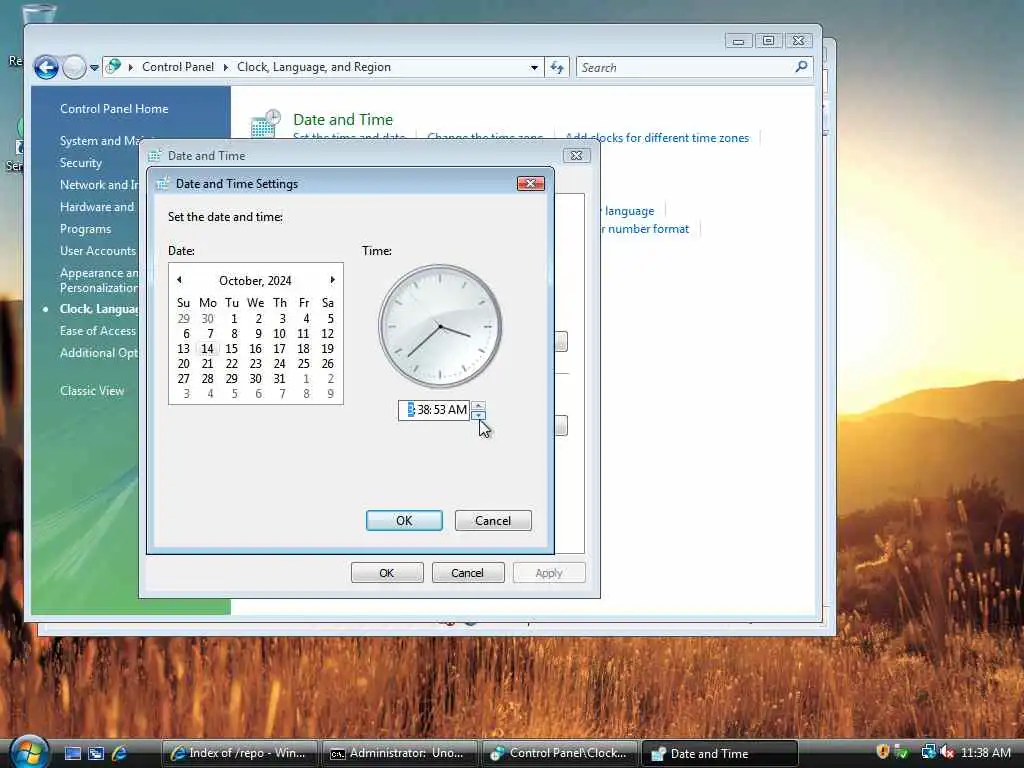Open the Windows Start orb
This screenshot has width=1024, height=768.
29,751
